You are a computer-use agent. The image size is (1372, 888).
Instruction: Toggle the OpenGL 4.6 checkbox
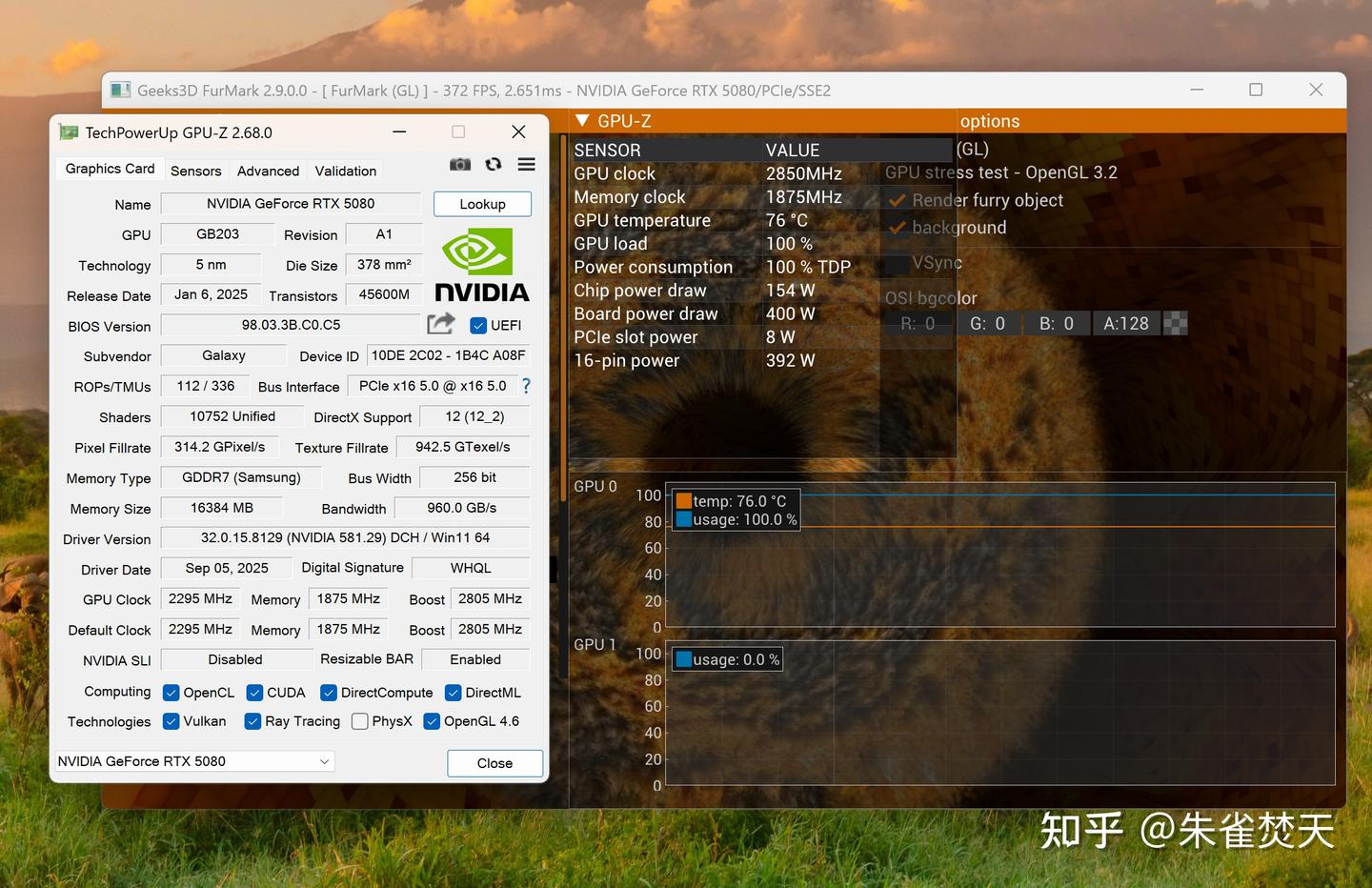click(432, 721)
